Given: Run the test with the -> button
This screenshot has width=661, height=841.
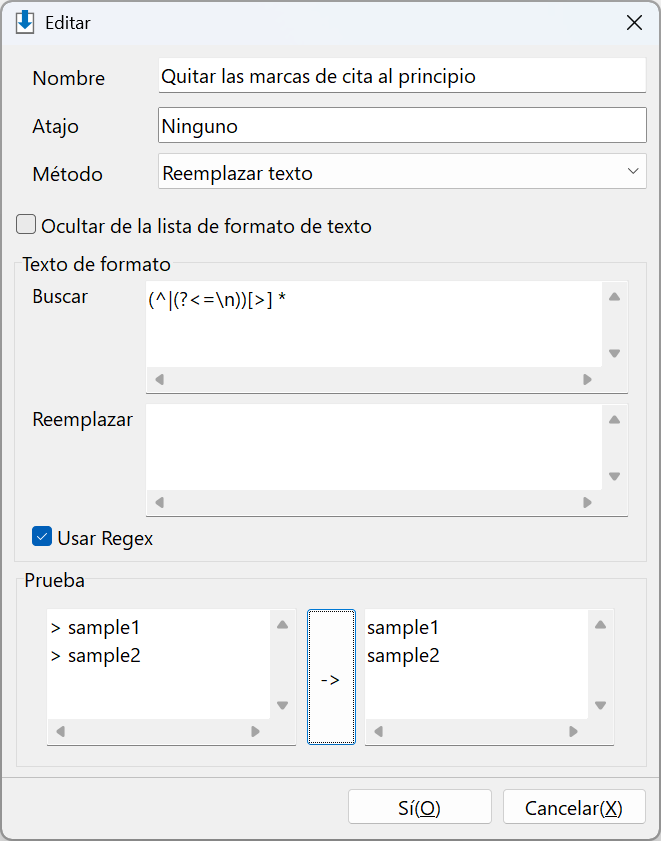Looking at the screenshot, I should pos(331,677).
